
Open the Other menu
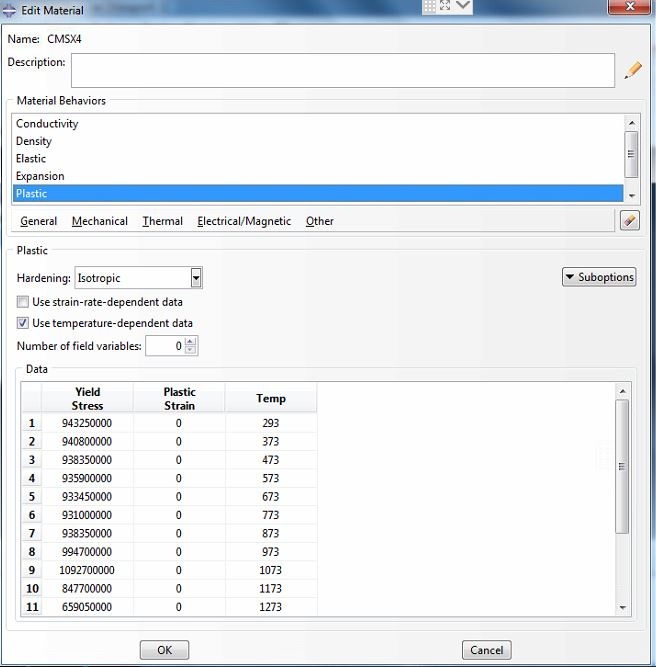[x=319, y=221]
